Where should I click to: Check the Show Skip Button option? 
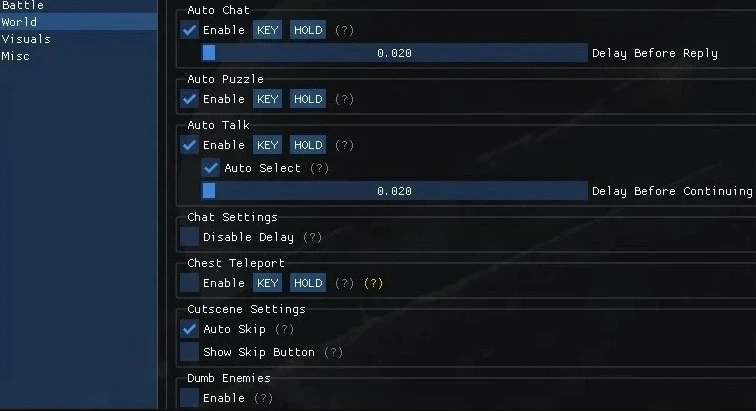[190, 352]
